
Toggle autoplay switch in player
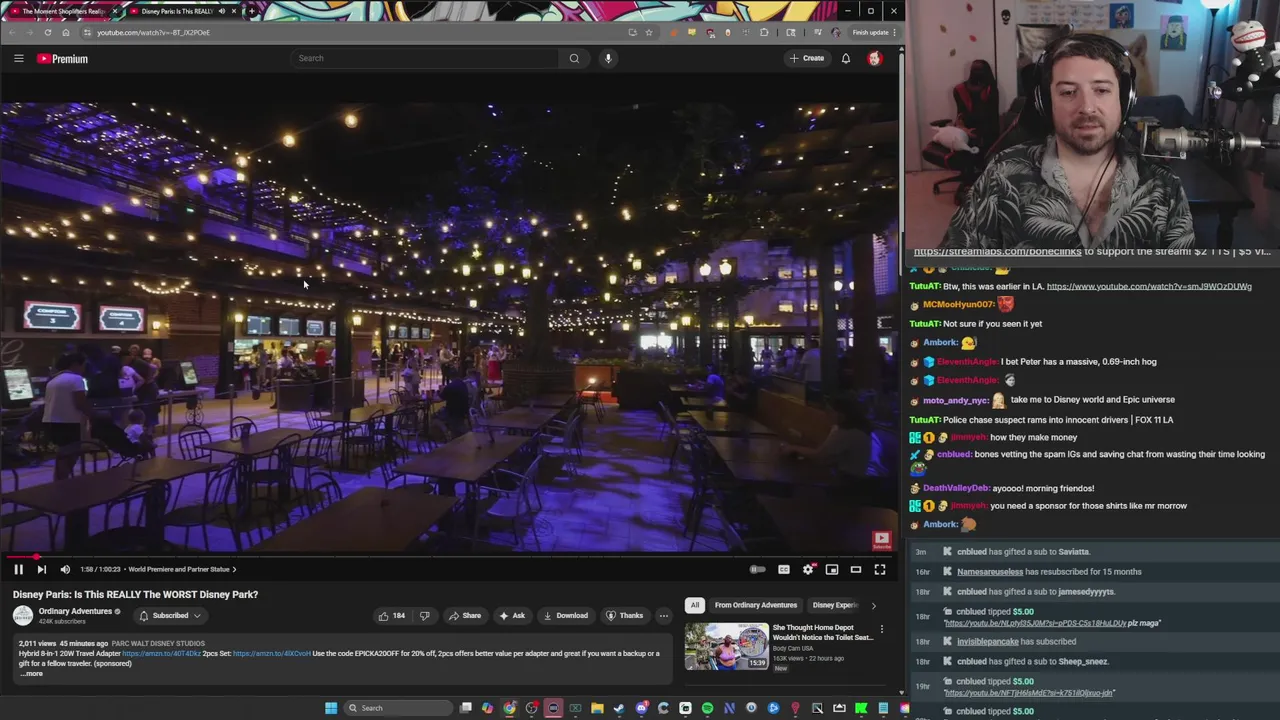pos(758,569)
